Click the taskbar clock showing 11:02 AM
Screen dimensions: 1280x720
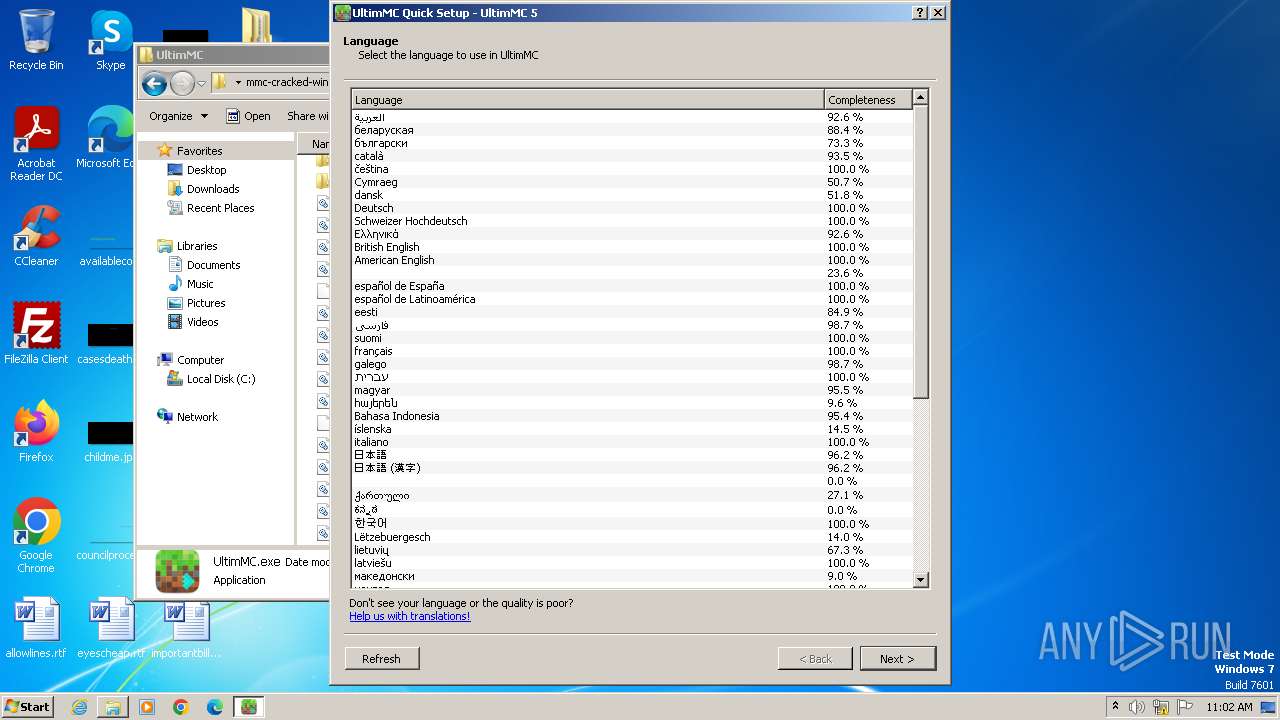tap(1228, 707)
